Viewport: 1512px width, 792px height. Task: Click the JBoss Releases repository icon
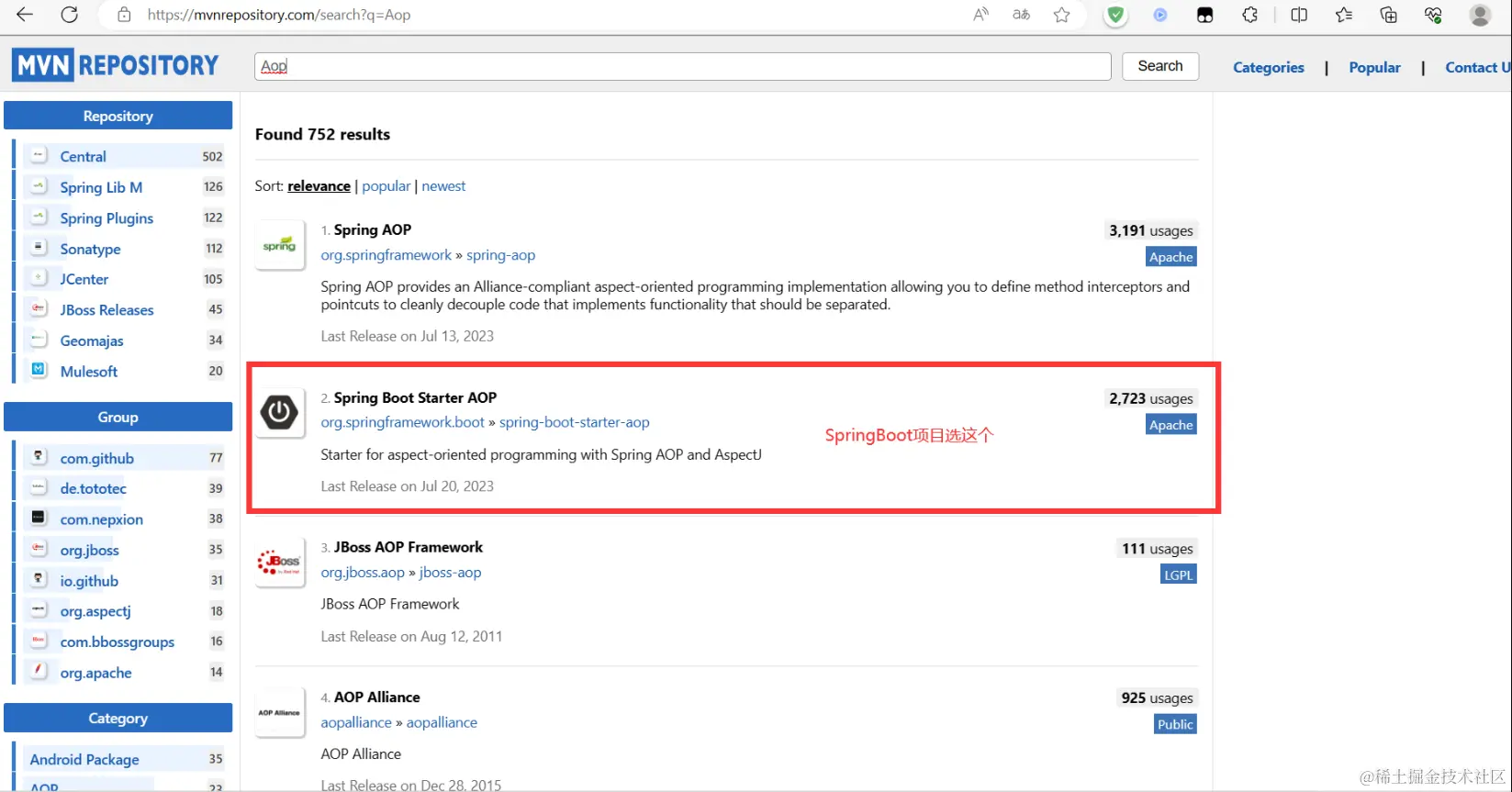(x=39, y=308)
